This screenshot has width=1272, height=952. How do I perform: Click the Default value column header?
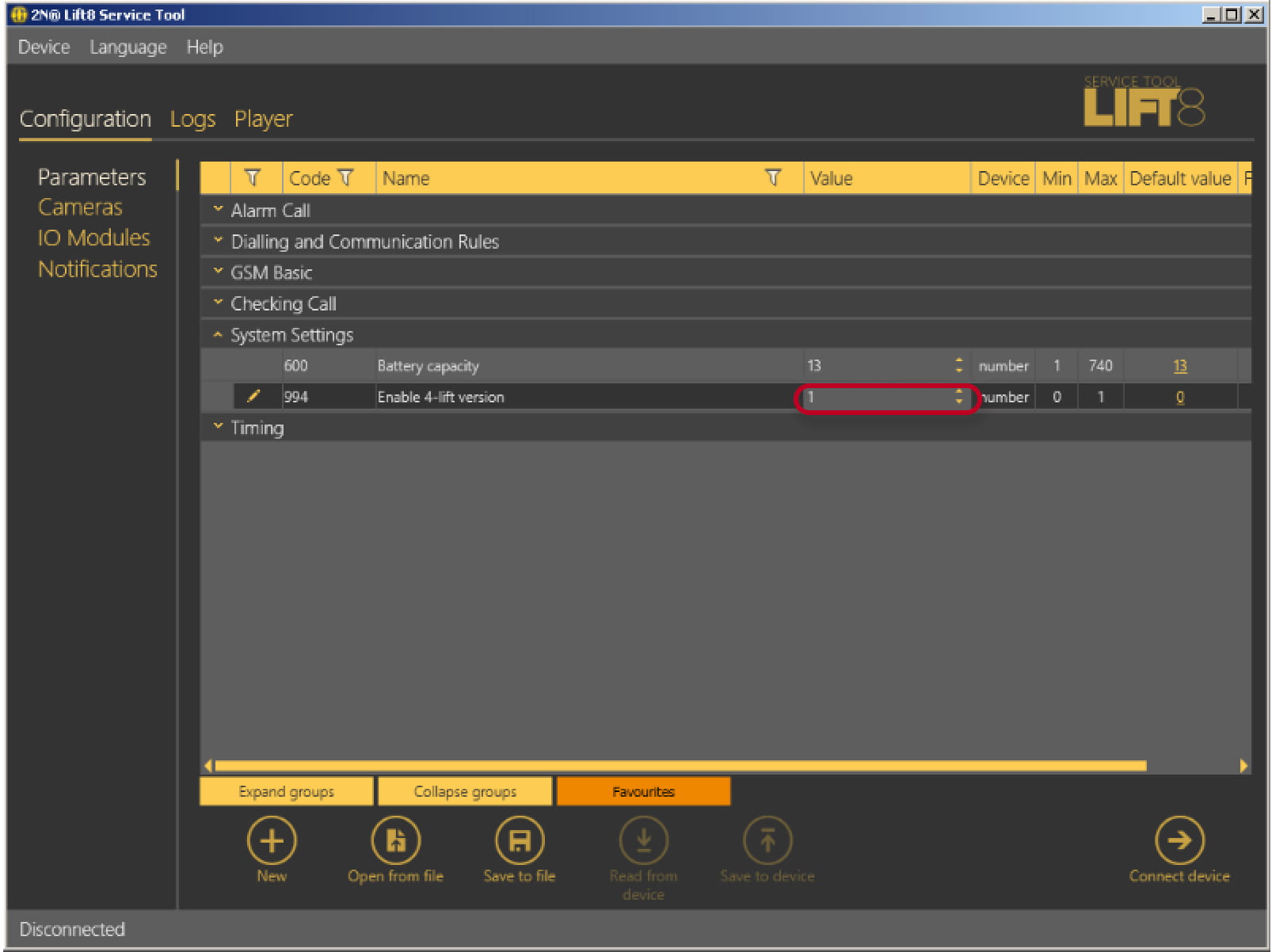[1180, 178]
